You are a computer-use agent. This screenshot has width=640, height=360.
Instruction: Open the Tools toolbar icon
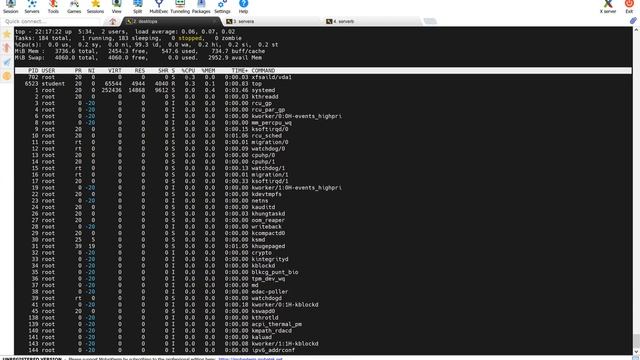pyautogui.click(x=53, y=6)
